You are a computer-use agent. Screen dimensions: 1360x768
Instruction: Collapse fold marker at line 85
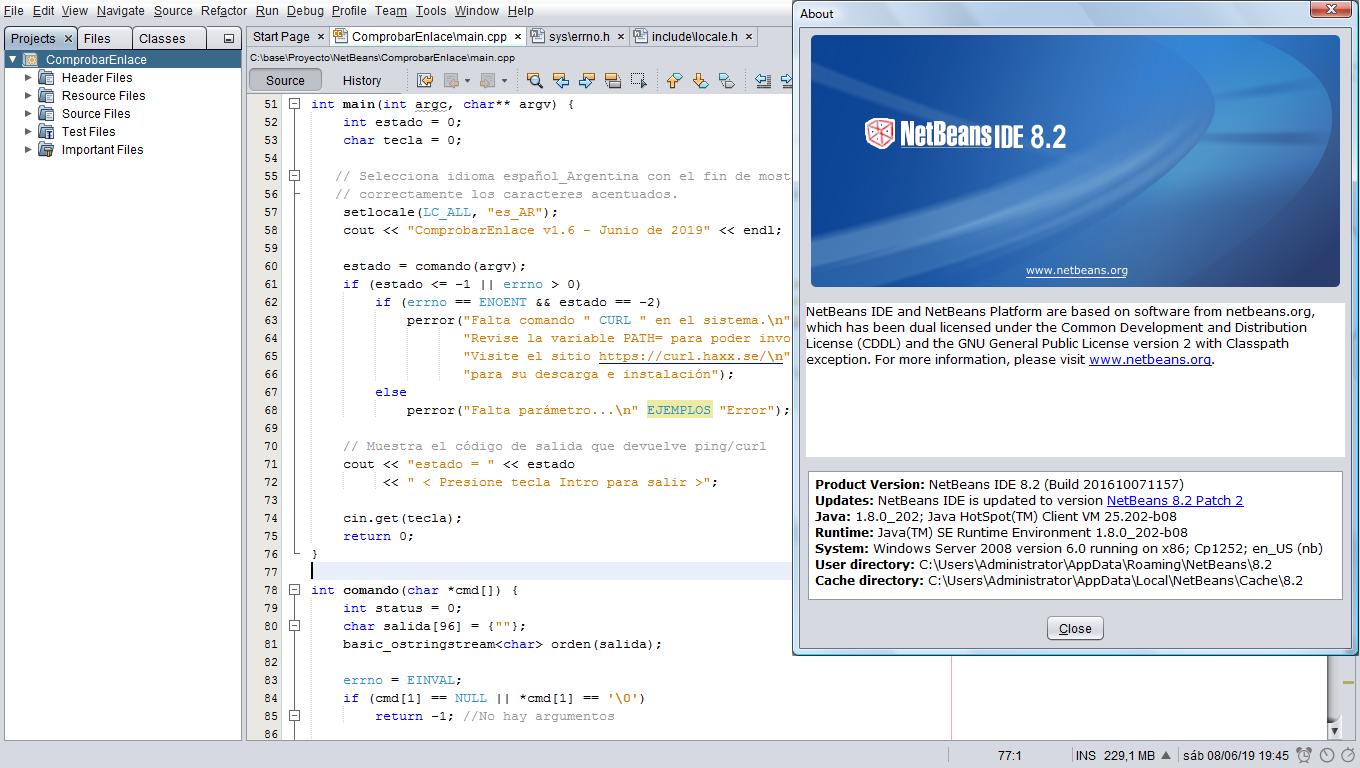tap(295, 716)
